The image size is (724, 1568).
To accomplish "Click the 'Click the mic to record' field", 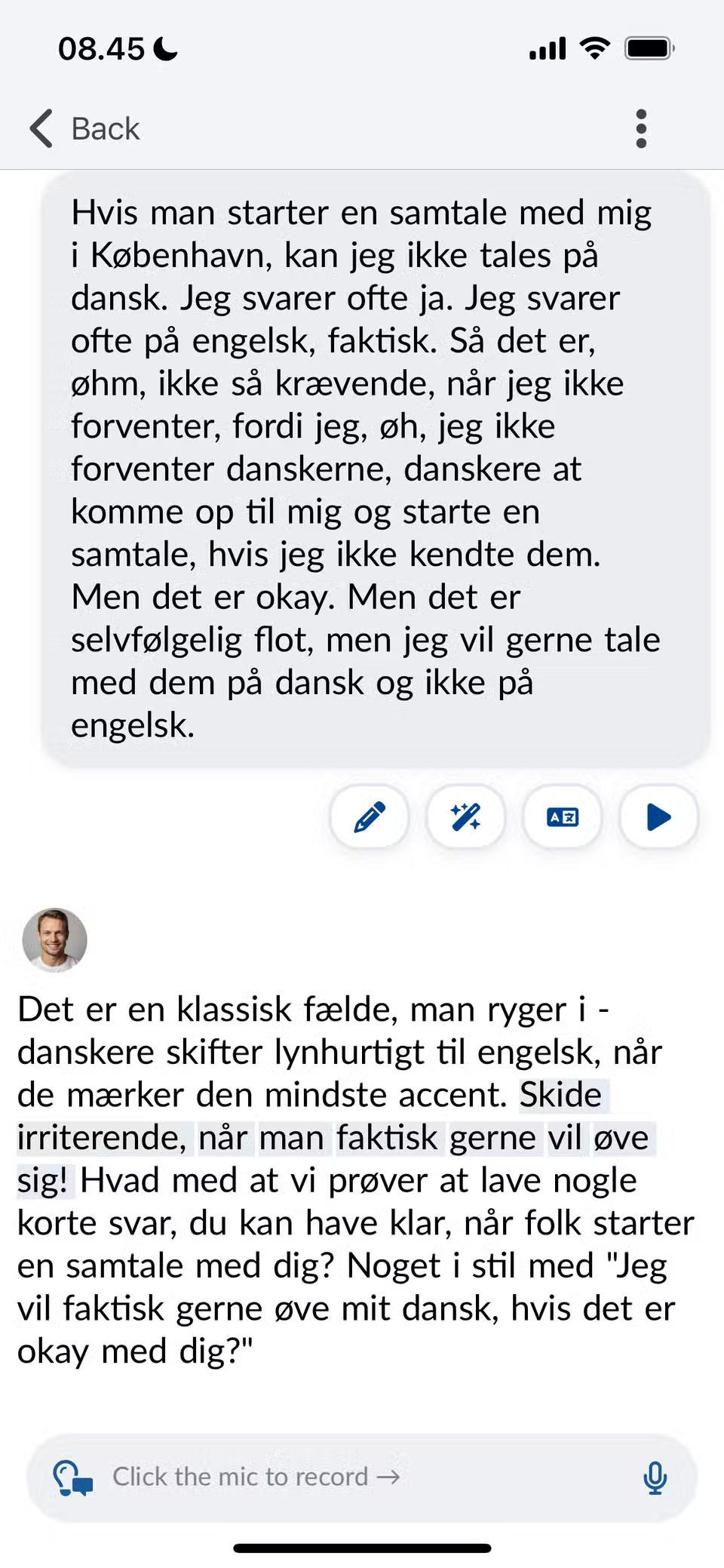I will (362, 1477).
